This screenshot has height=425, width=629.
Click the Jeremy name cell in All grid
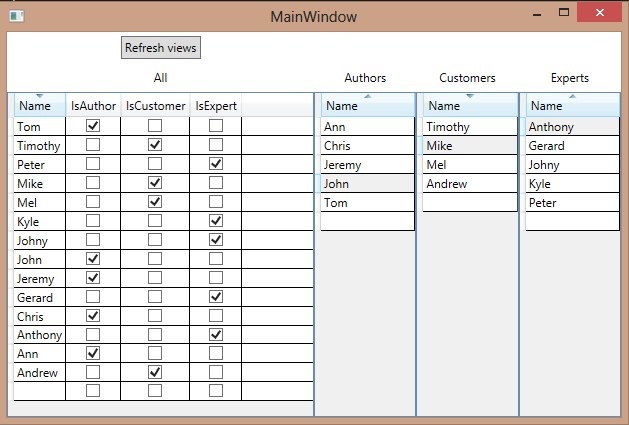[39, 278]
